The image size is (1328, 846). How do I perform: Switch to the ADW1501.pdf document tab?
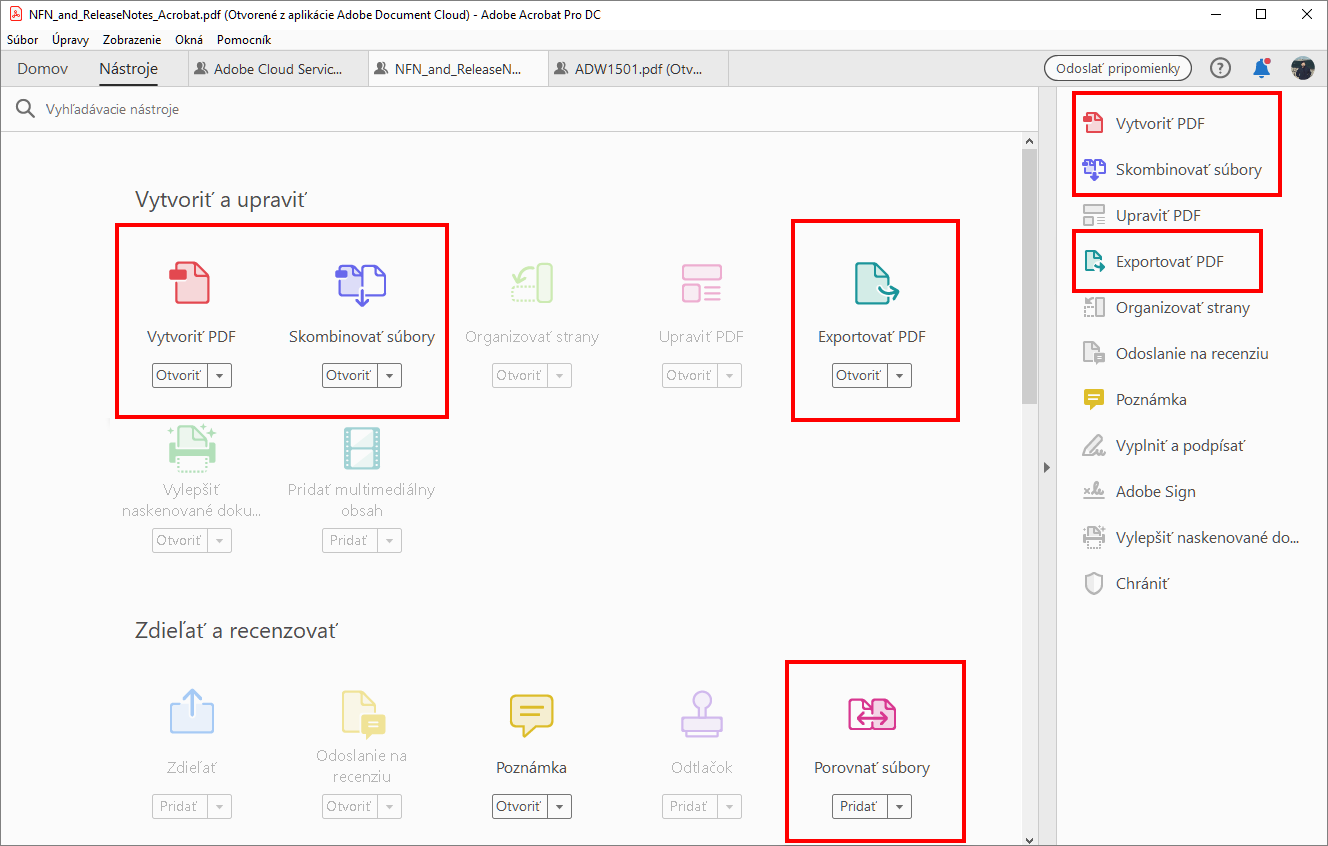point(638,69)
